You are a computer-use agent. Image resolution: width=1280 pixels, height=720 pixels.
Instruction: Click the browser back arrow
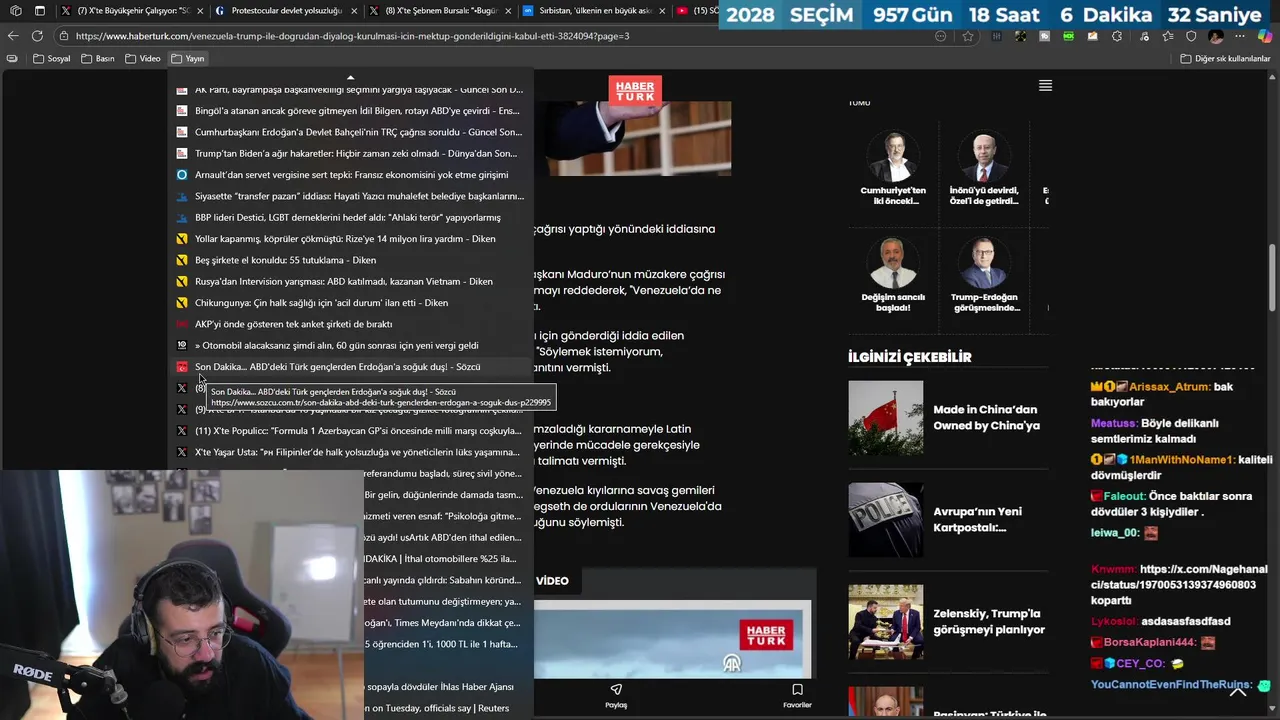13,36
